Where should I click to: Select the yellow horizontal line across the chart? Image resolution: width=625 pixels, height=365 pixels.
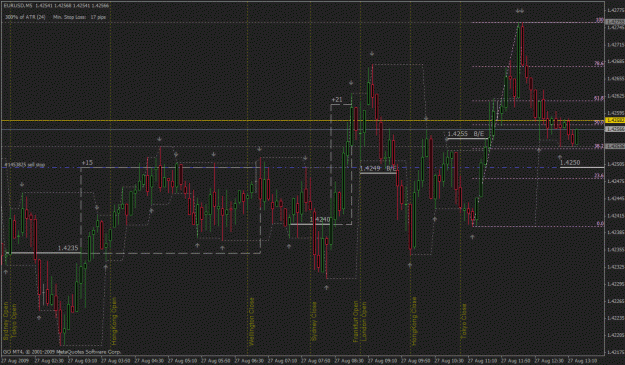303,120
